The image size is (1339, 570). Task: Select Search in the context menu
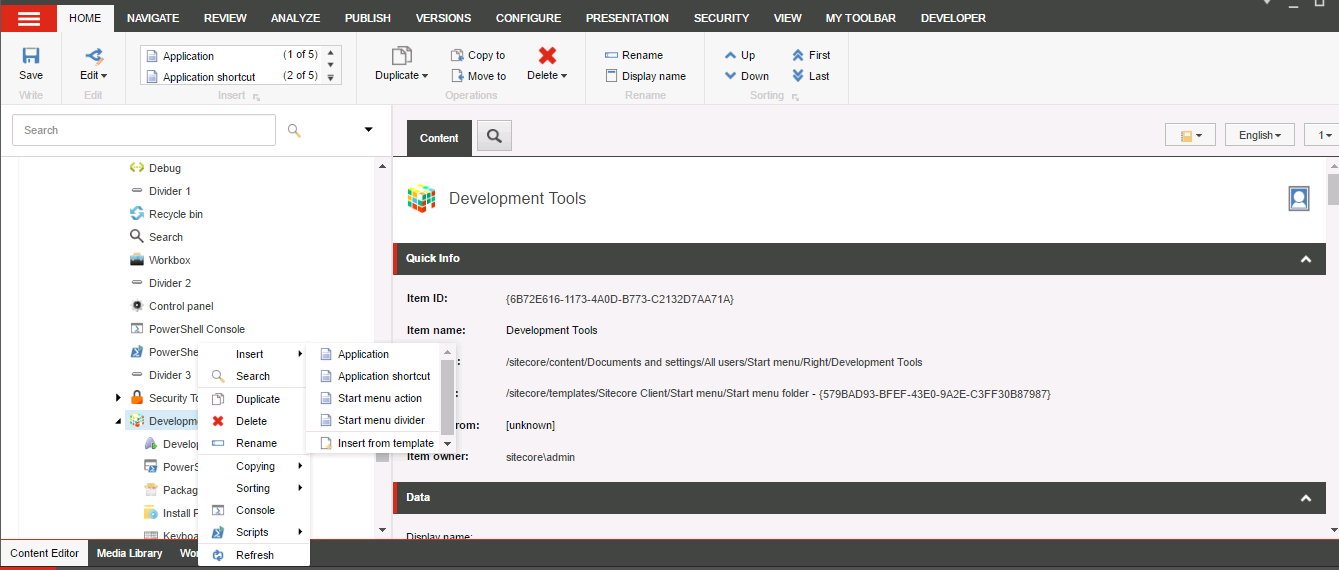point(253,376)
